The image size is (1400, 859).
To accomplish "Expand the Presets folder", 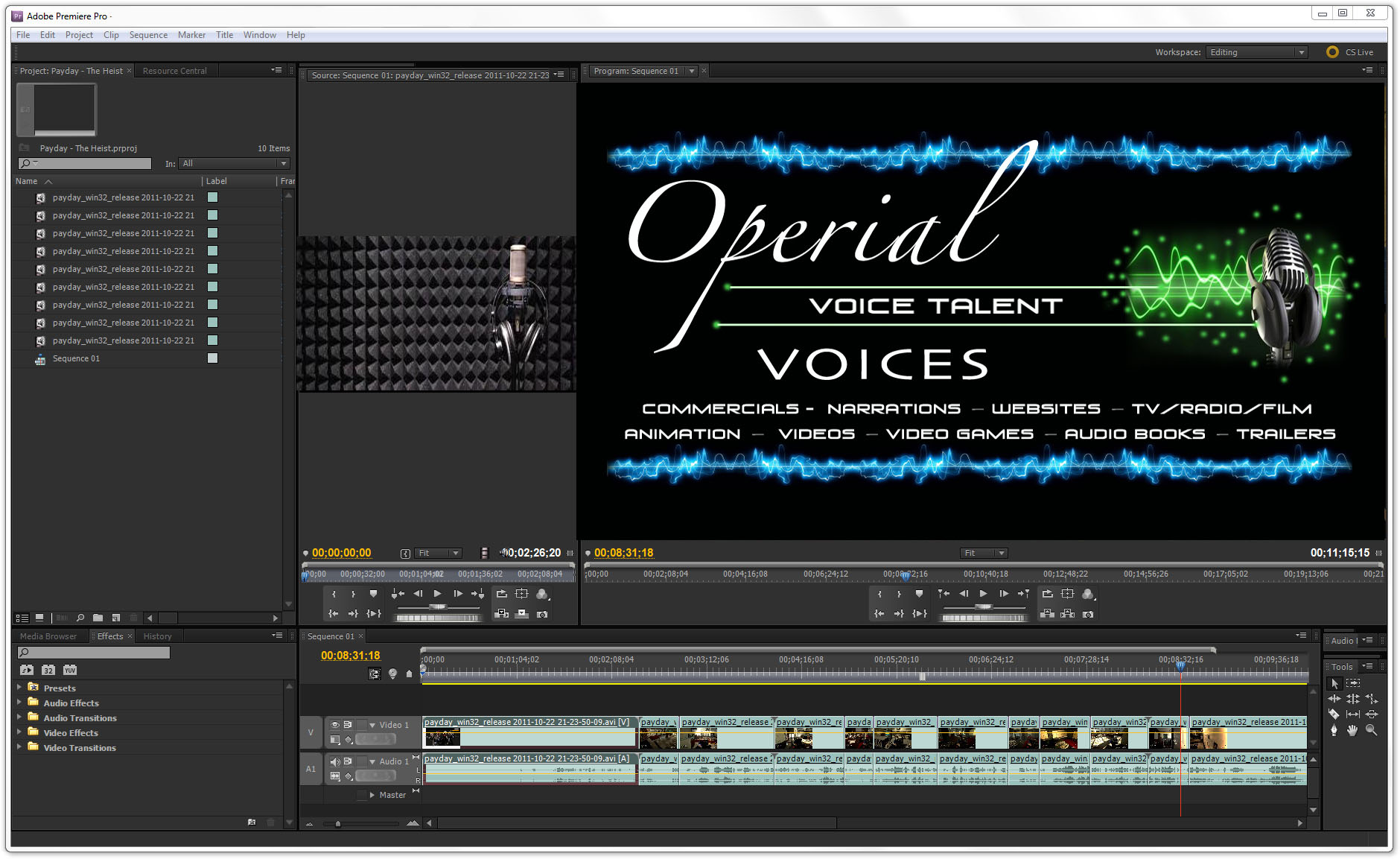I will tap(19, 687).
